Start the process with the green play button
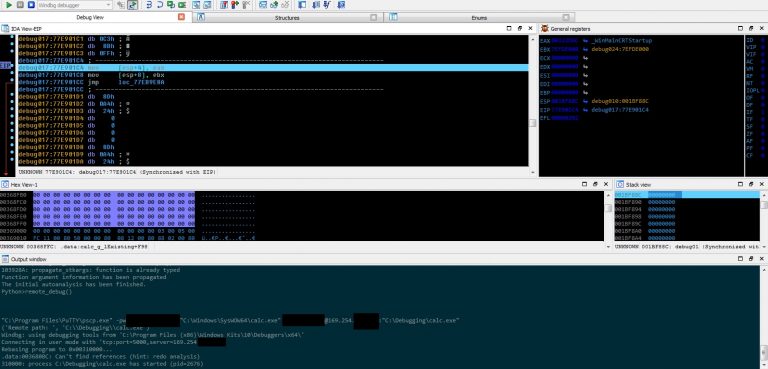This screenshot has width=768, height=369. tap(9, 5)
